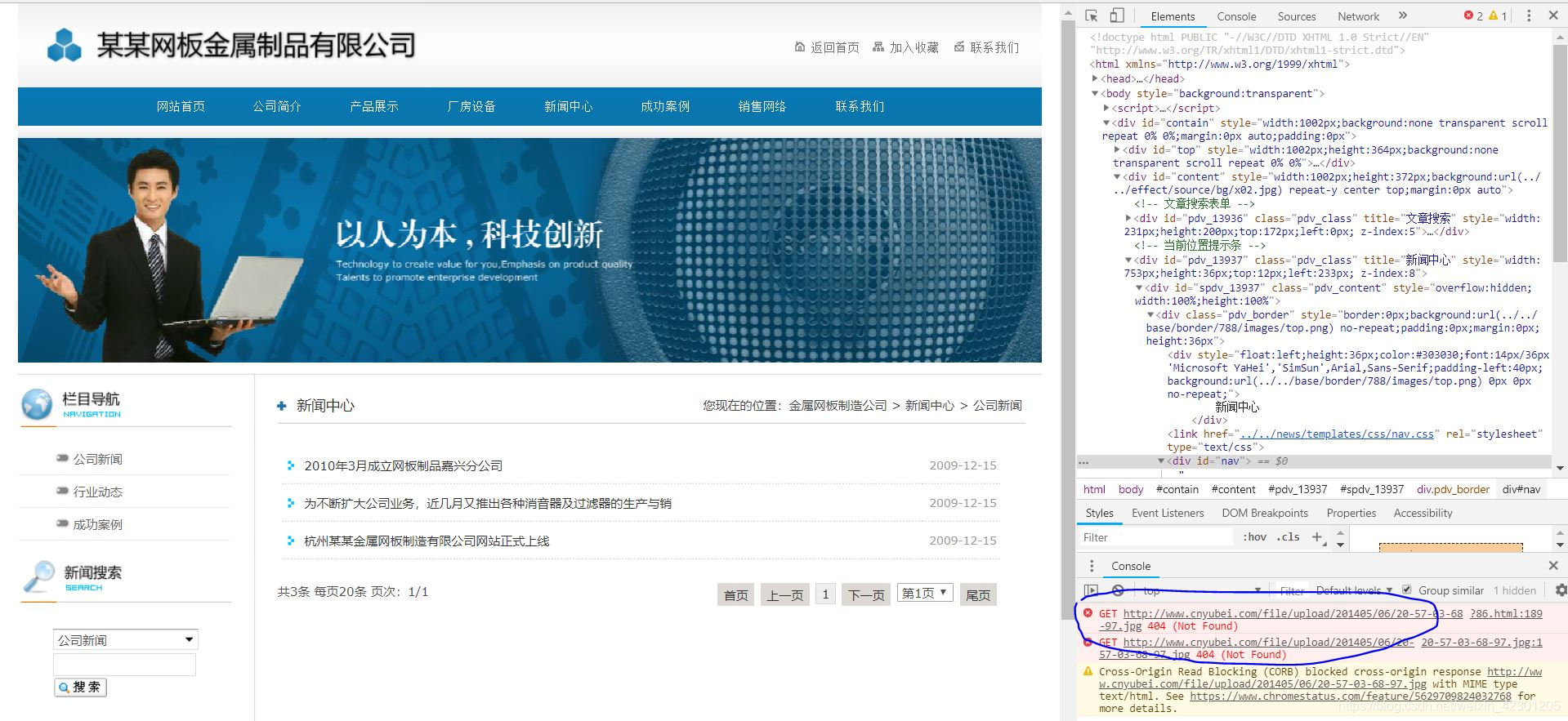Add a new style rule with plus icon
The image size is (1568, 721).
(x=1317, y=537)
